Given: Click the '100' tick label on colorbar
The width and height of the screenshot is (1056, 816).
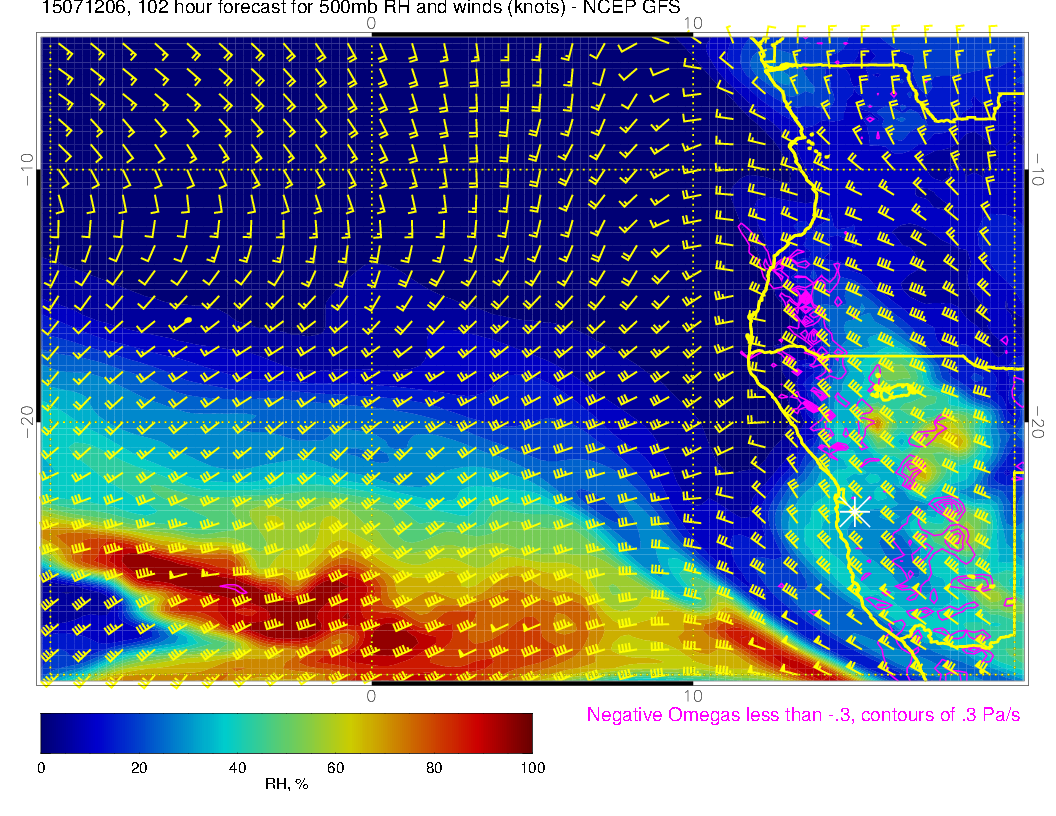Looking at the screenshot, I should 533,768.
